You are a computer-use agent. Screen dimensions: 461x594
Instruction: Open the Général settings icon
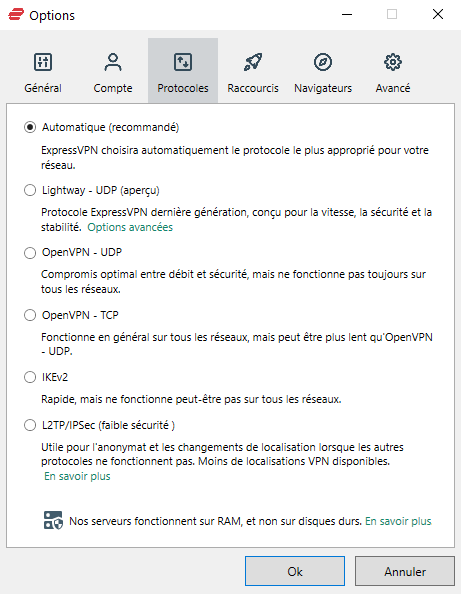click(43, 62)
